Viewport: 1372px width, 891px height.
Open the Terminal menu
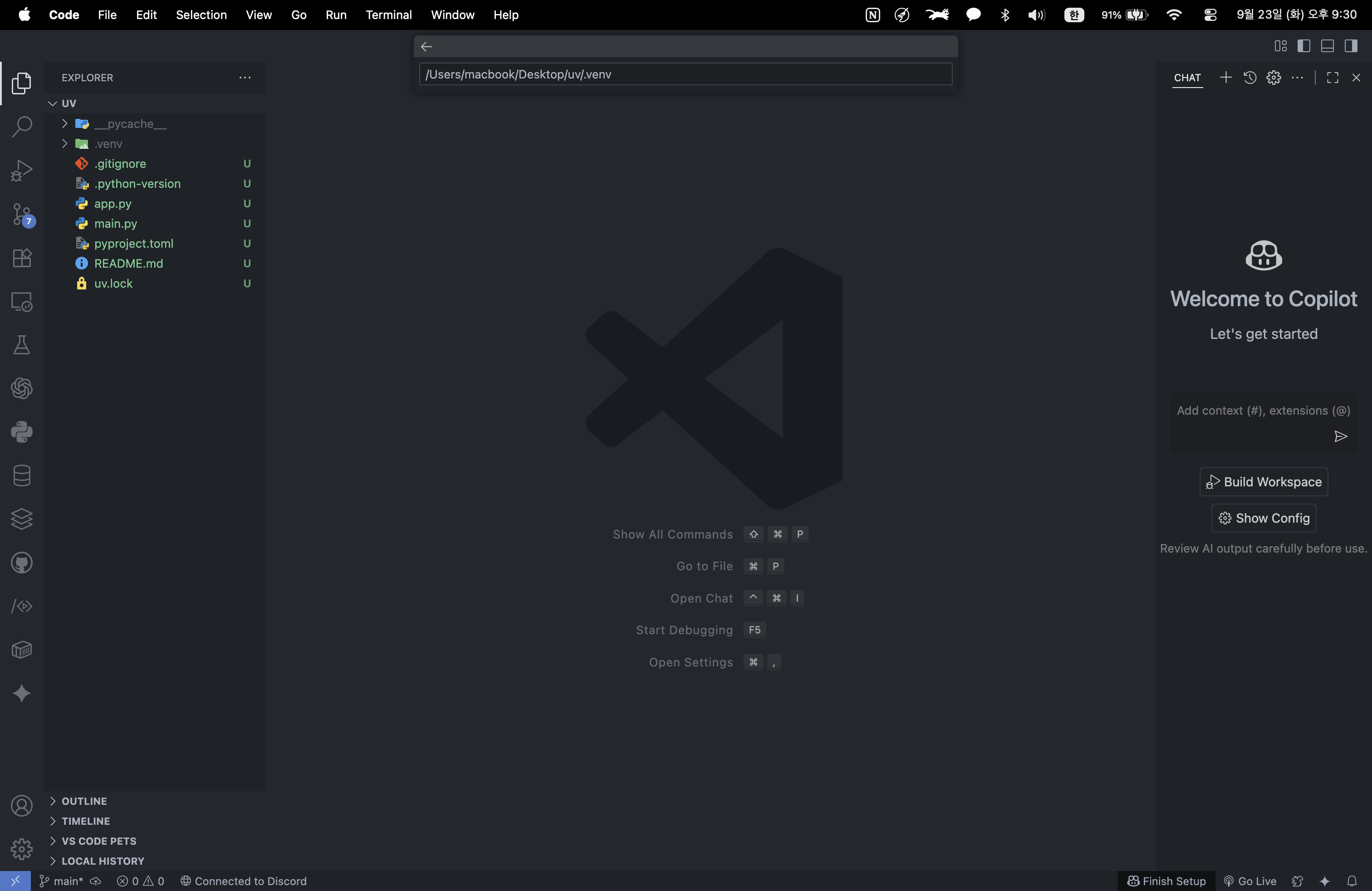[388, 15]
